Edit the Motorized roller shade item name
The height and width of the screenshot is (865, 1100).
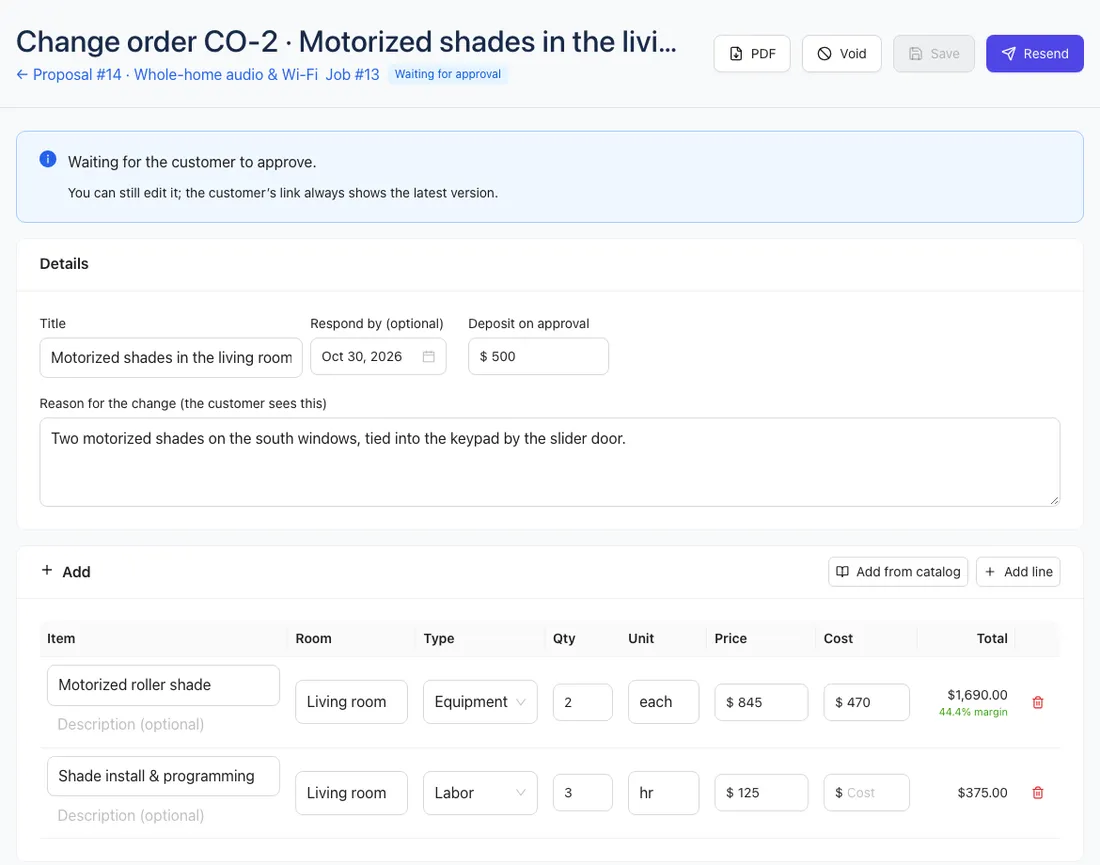163,685
